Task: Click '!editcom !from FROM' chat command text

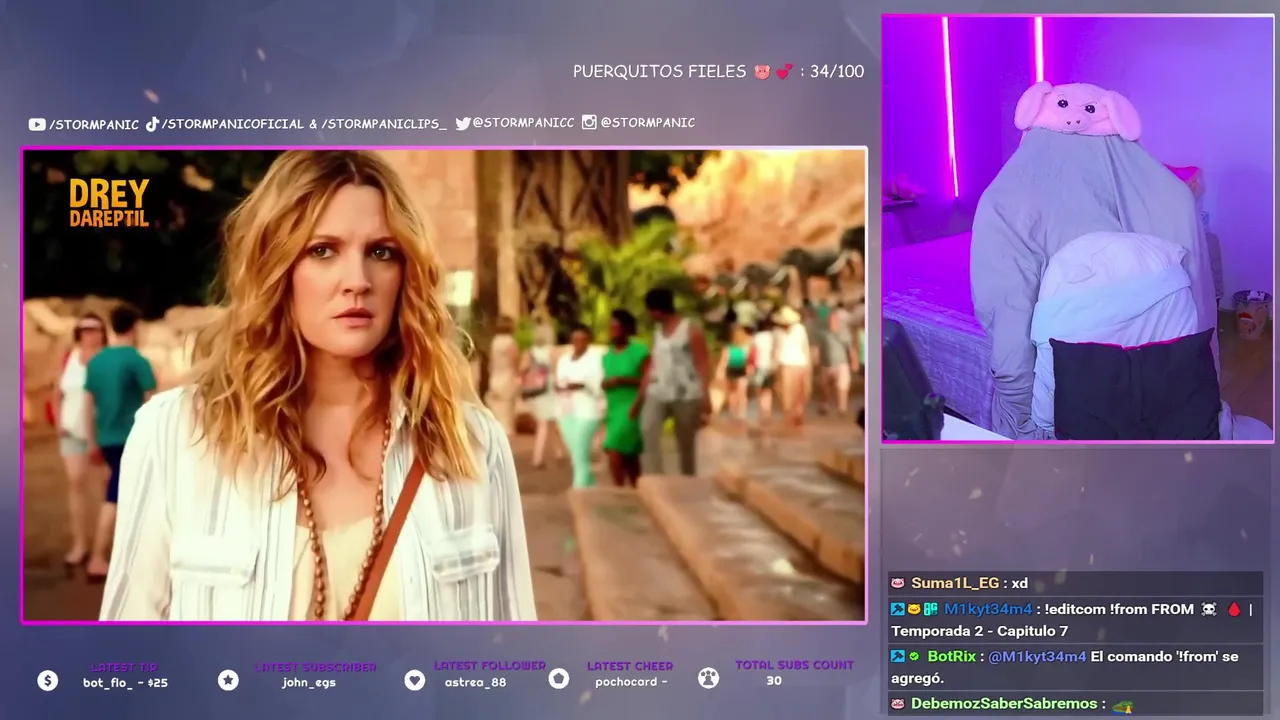Action: [x=1119, y=609]
